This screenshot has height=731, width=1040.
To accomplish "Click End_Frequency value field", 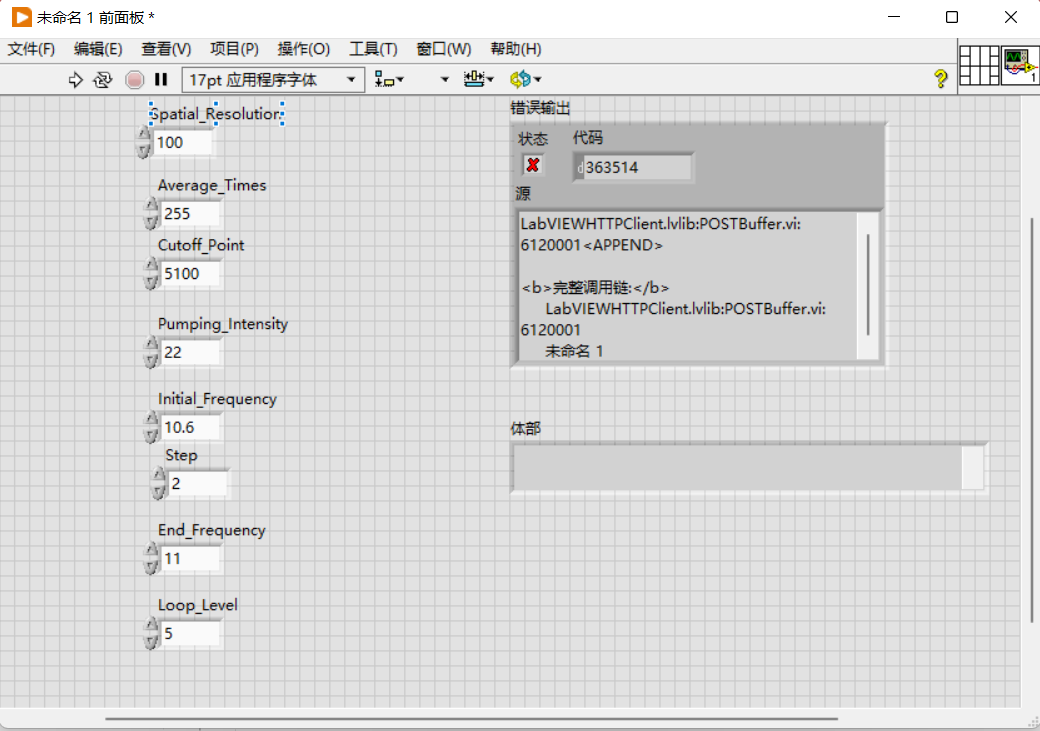I will [x=190, y=559].
